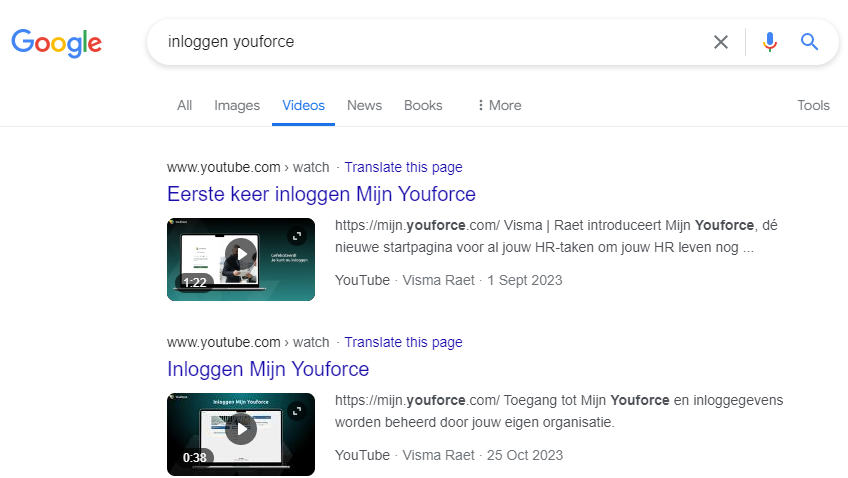Switch to the Books tab
This screenshot has width=848, height=478.
tap(423, 105)
